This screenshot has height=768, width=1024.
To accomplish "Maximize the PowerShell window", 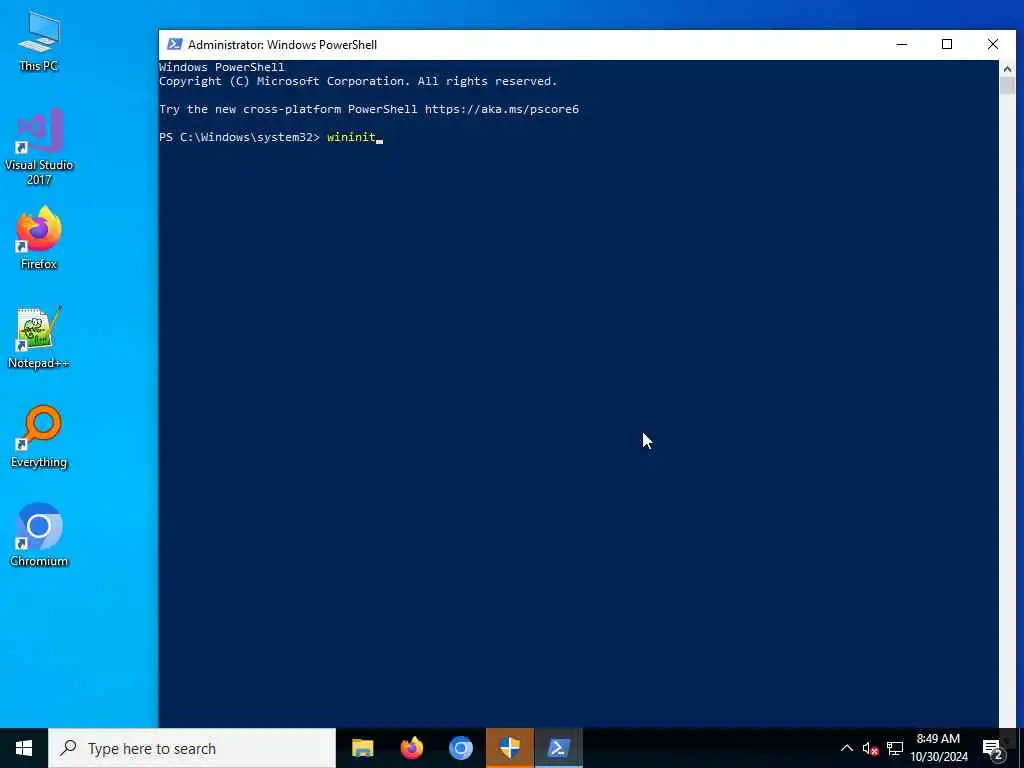I will click(947, 44).
